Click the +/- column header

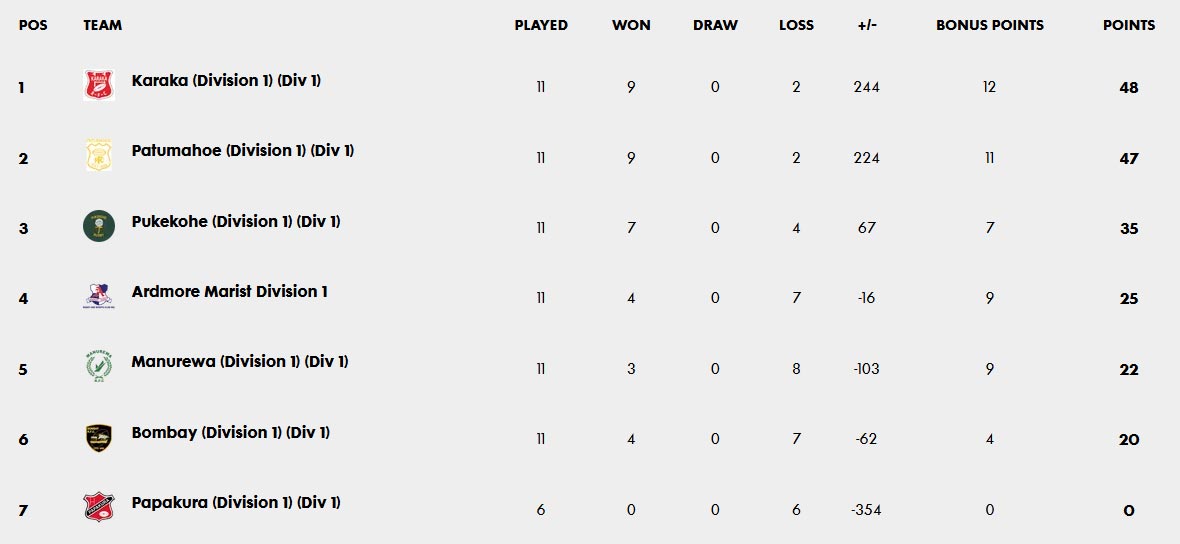pyautogui.click(x=867, y=25)
